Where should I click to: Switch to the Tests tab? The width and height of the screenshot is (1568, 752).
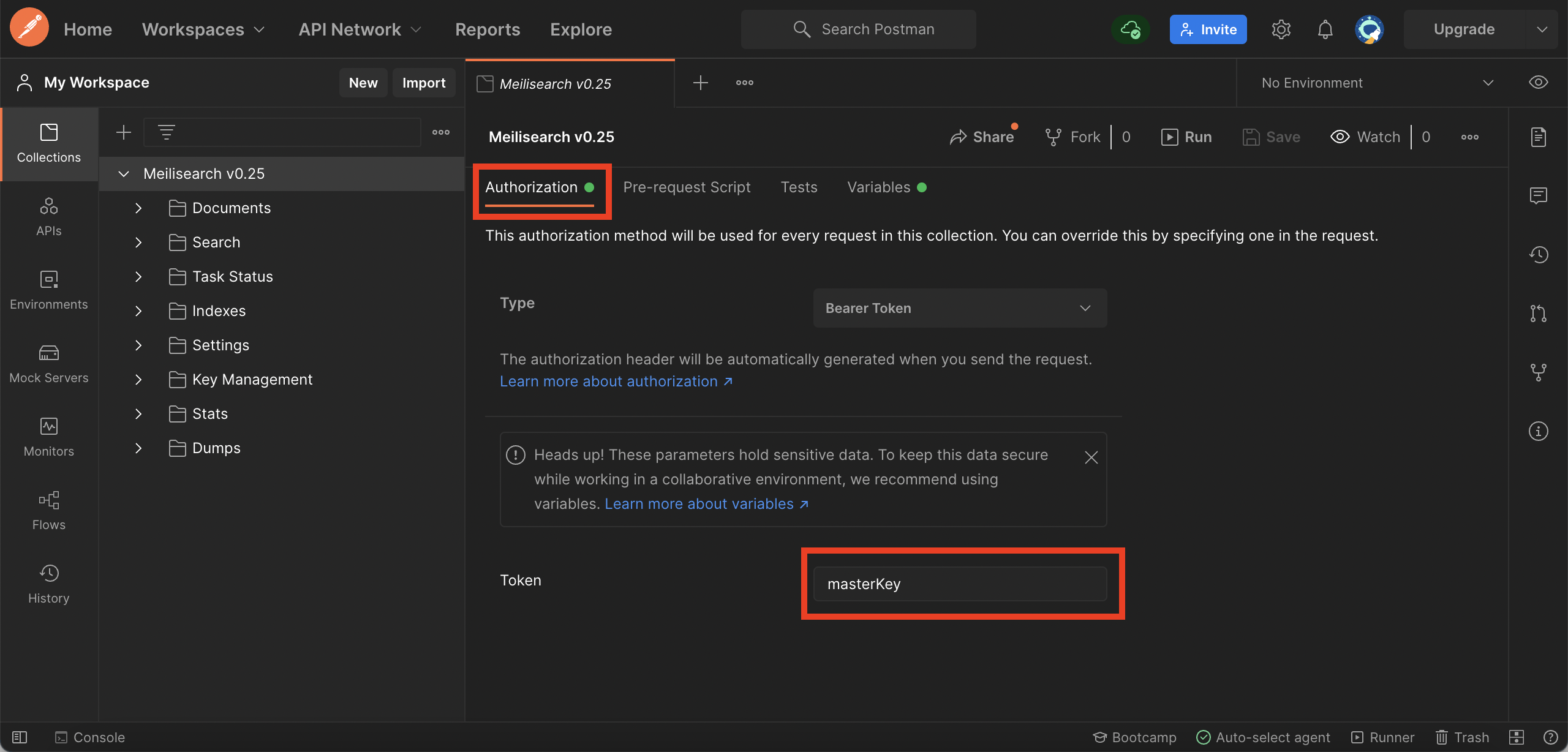click(799, 187)
